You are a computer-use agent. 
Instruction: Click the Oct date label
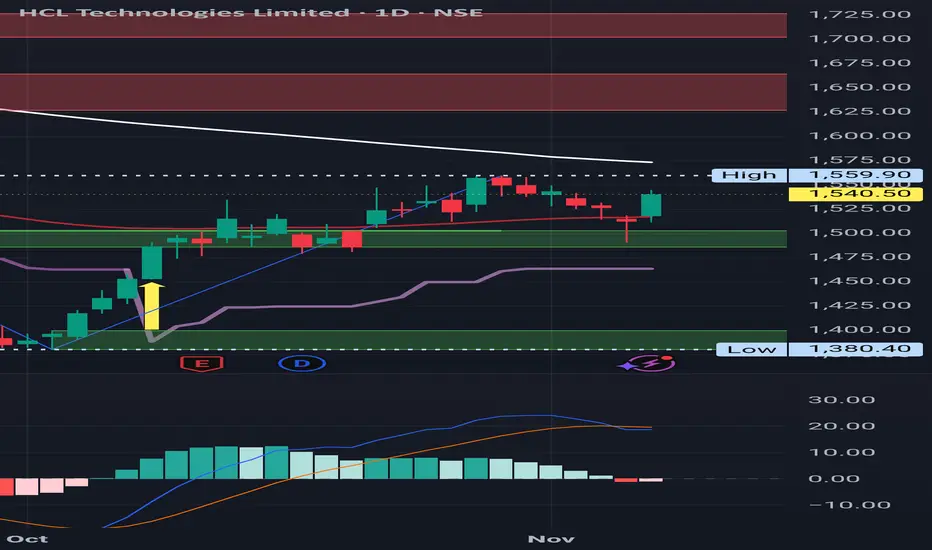pos(27,539)
